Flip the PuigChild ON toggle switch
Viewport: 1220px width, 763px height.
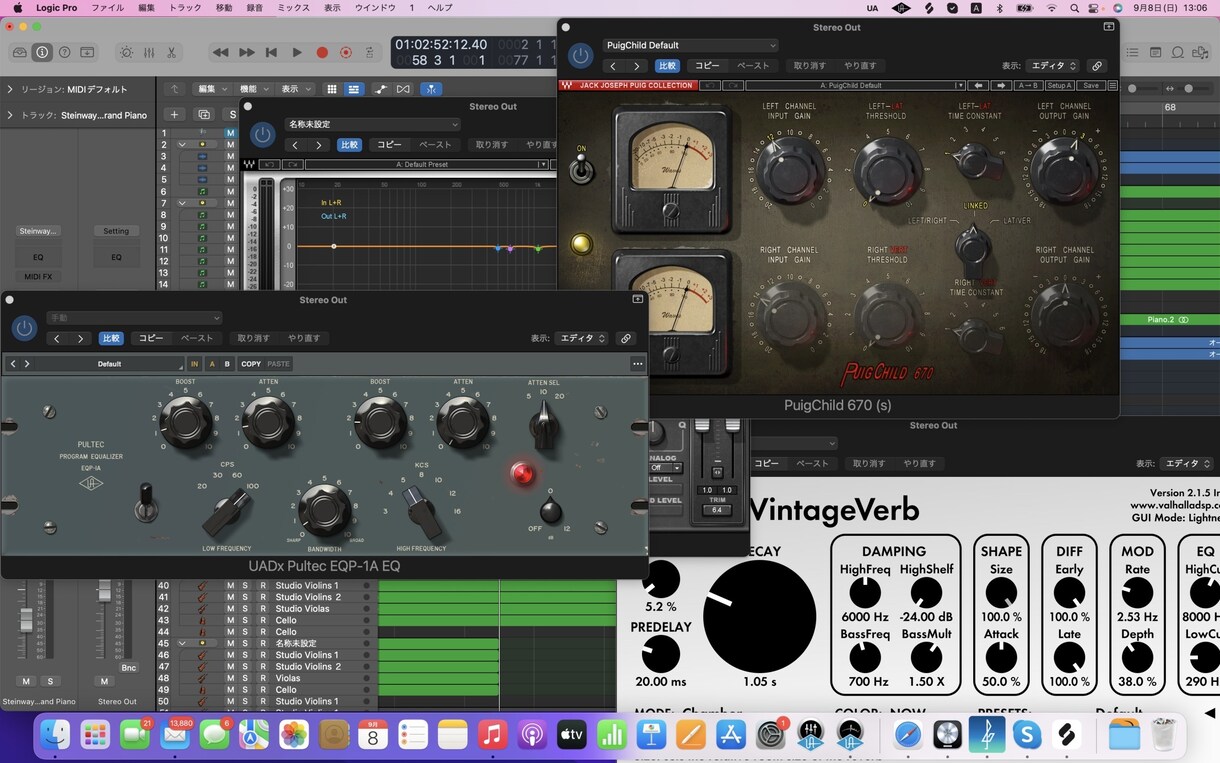pos(582,167)
